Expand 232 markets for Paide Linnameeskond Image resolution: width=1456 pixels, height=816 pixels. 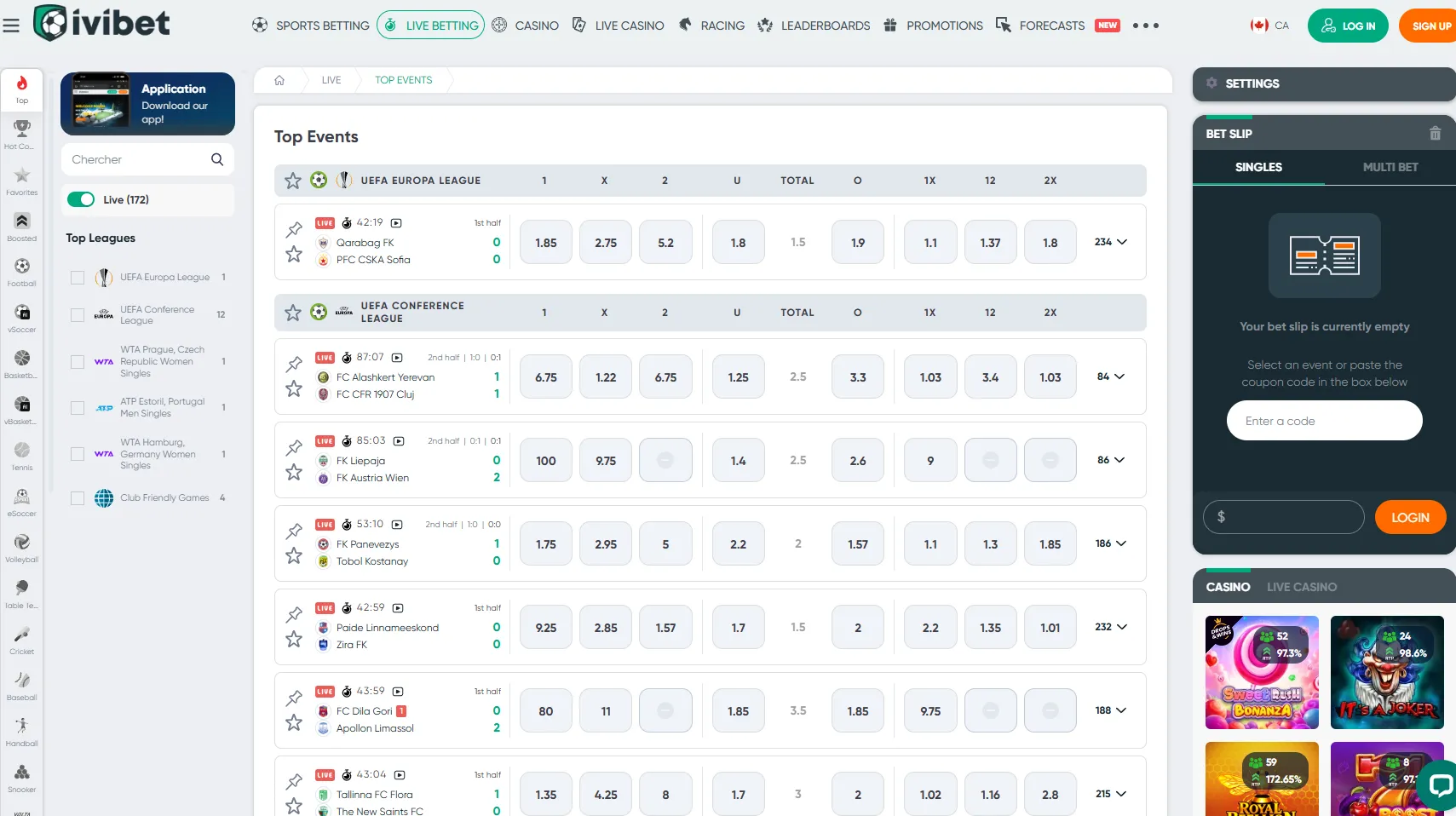point(1111,627)
